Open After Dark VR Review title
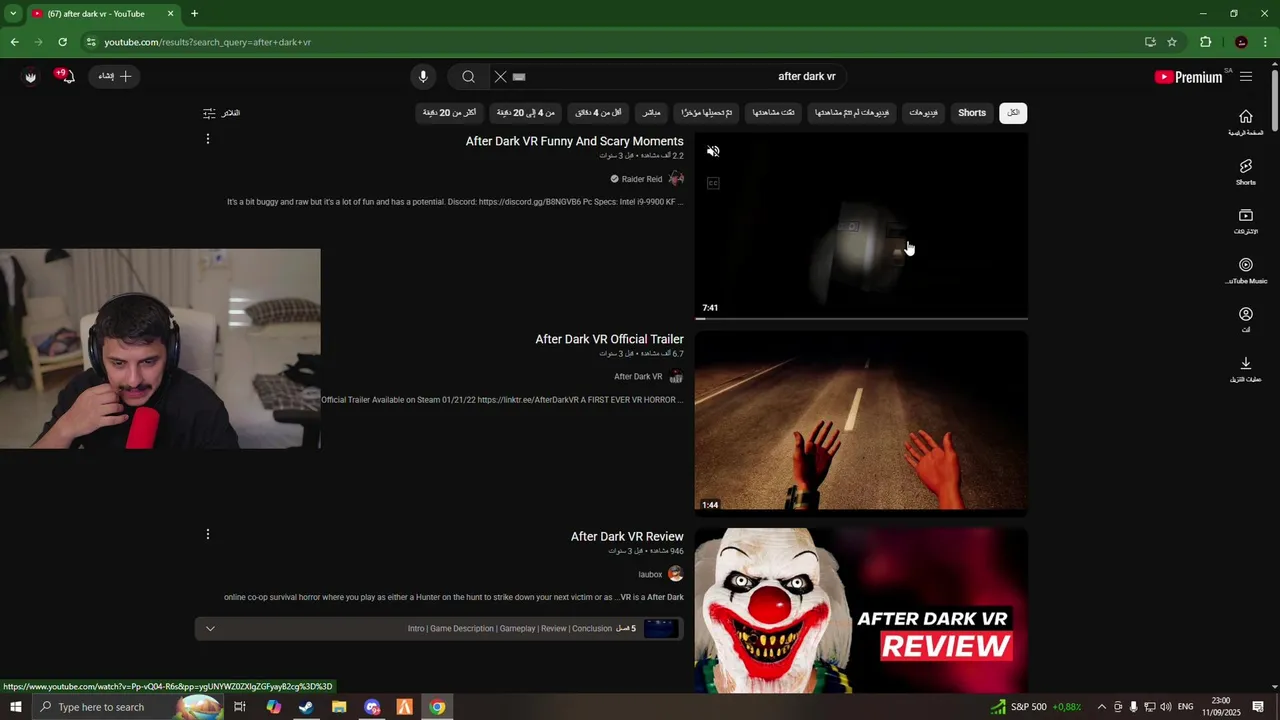This screenshot has height=720, width=1280. [627, 537]
